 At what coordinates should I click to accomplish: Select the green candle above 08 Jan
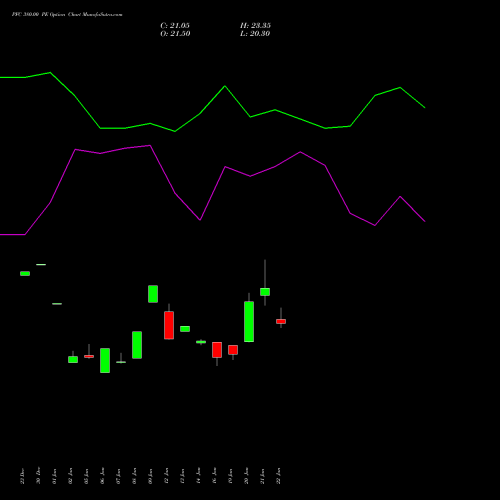[137, 345]
